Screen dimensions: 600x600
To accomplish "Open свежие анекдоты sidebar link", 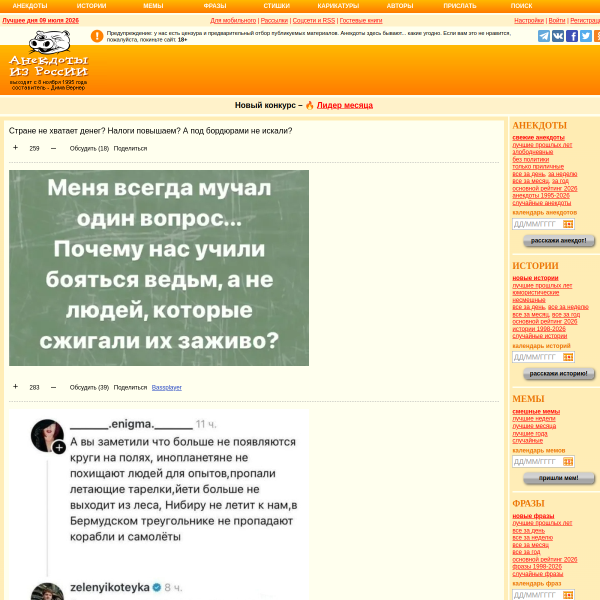I will 538,137.
